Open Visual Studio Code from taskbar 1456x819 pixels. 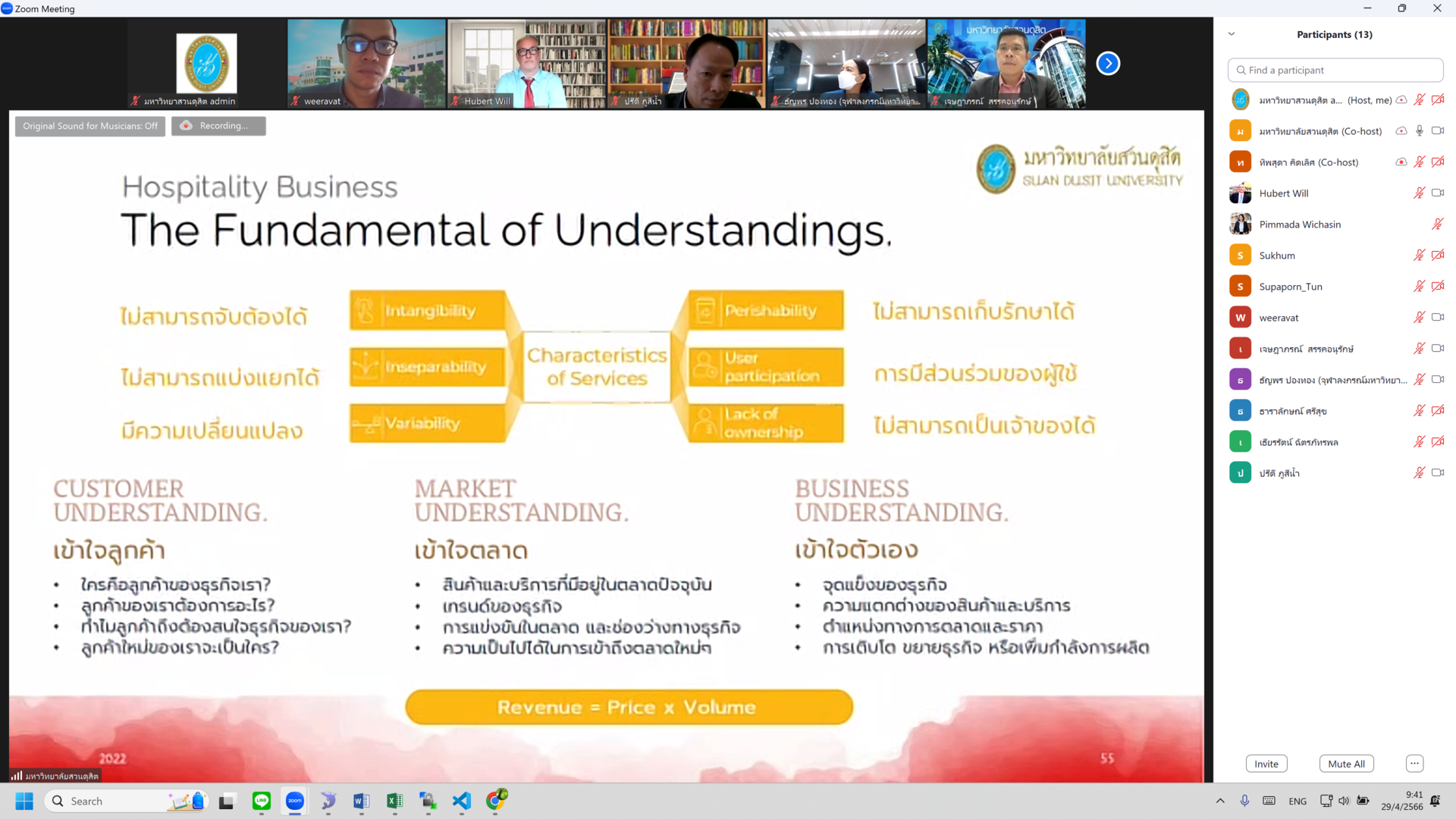click(x=461, y=801)
